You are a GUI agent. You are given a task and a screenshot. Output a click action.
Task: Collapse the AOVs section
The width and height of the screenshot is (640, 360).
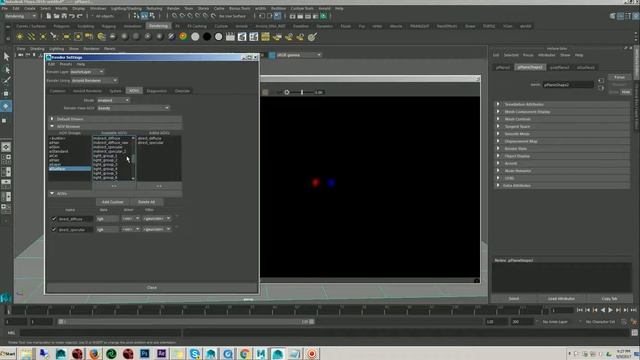(115, 193)
